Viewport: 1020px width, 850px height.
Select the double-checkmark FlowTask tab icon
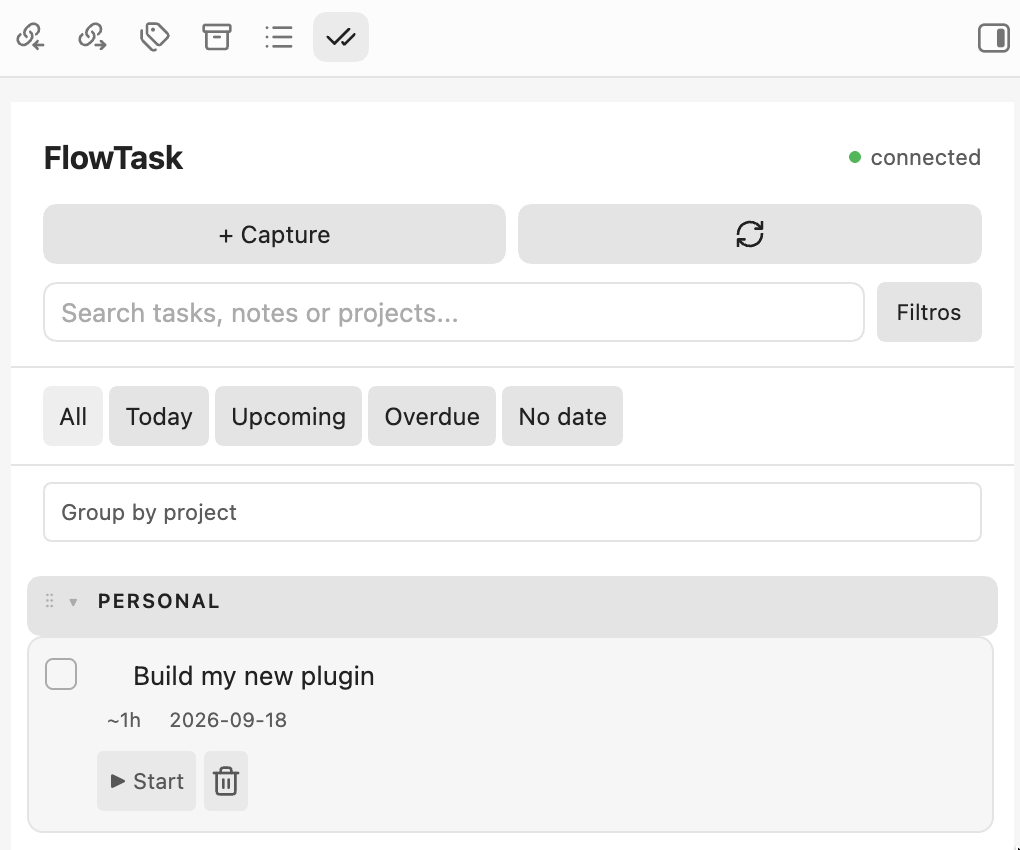[341, 37]
